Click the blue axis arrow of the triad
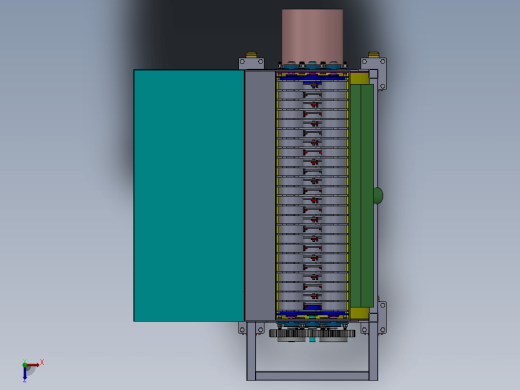This screenshot has width=520, height=390. (x=25, y=374)
